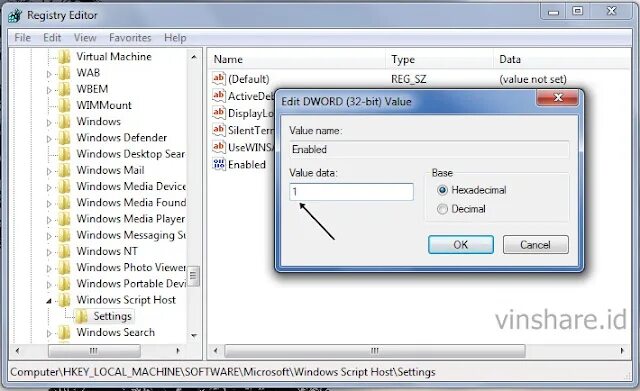Confirm the DWORD edit with OK
Viewport: 640px width, 391px height.
pyautogui.click(x=461, y=244)
